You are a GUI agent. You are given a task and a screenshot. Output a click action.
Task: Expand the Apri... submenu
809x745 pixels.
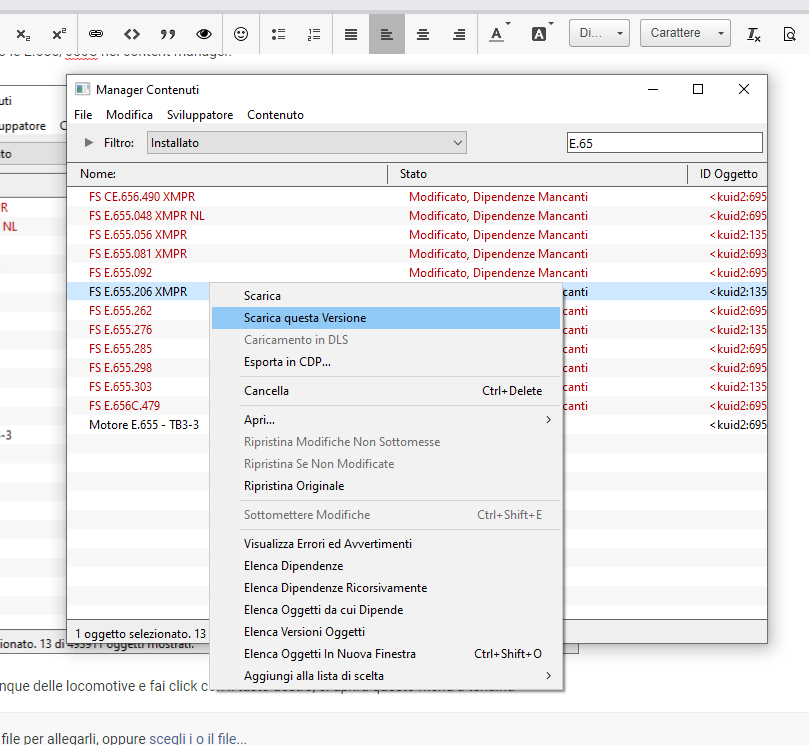coord(386,419)
